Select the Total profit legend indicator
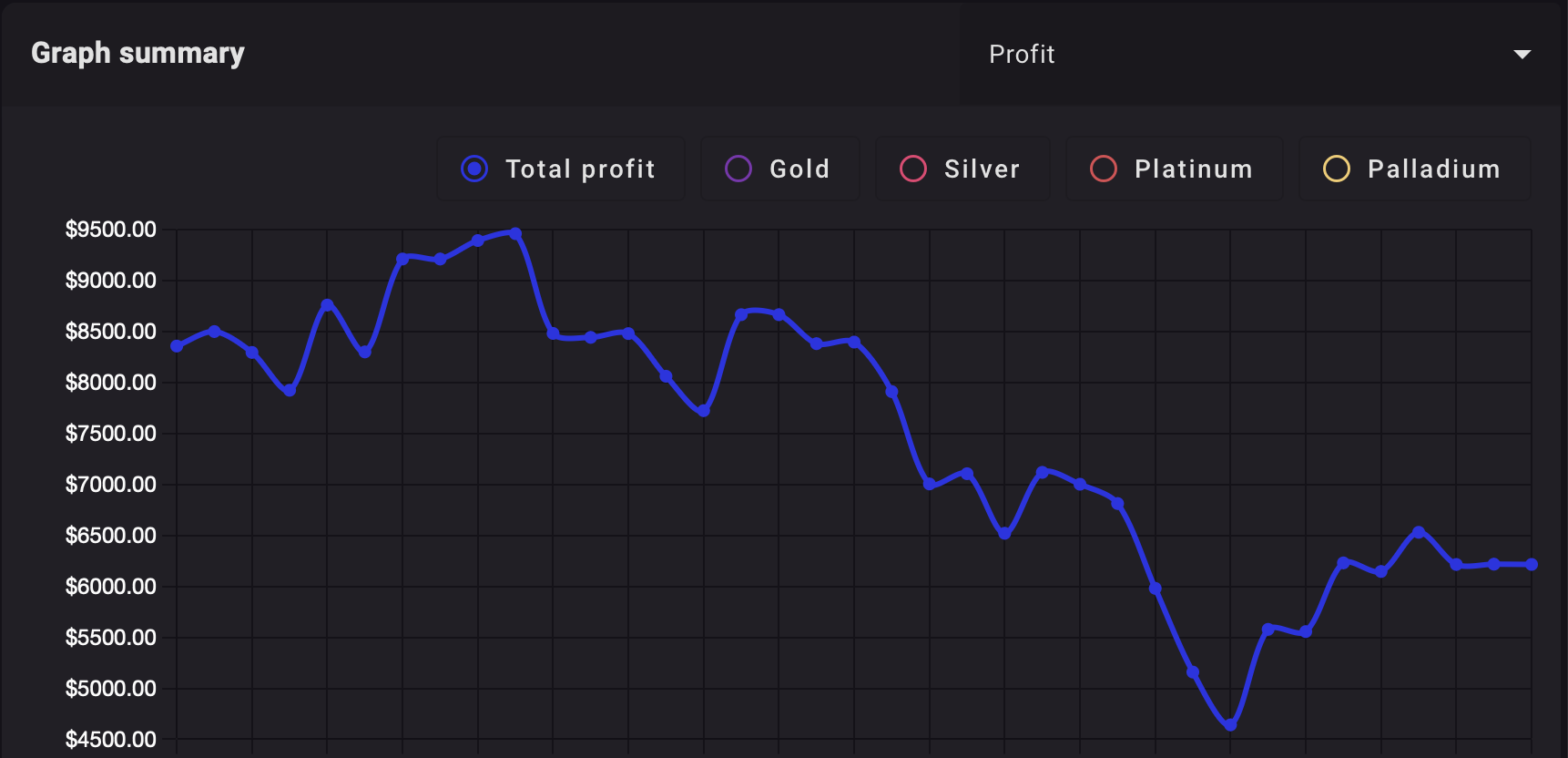1568x758 pixels. click(x=473, y=168)
